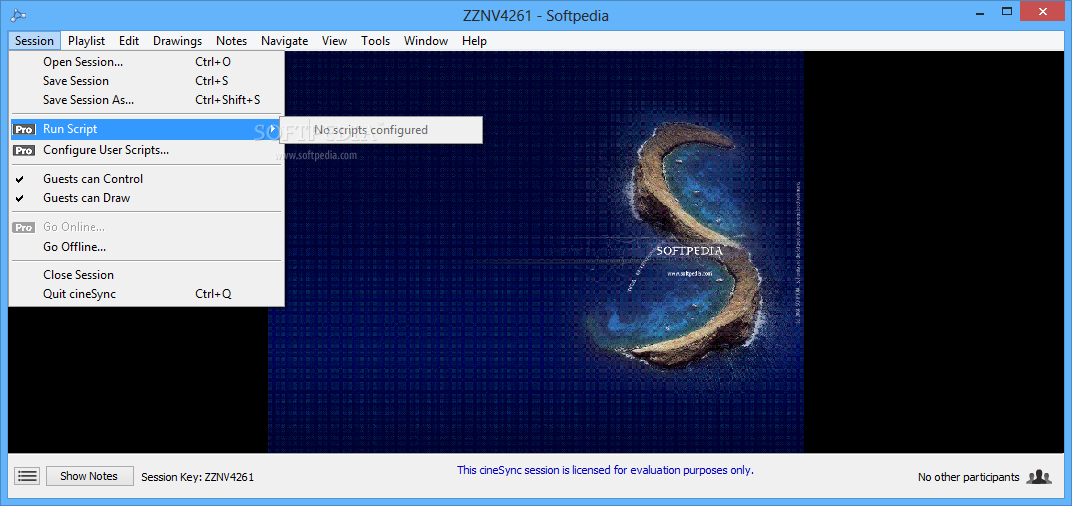Choose Close Session from the menu
Image resolution: width=1072 pixels, height=506 pixels.
click(x=146, y=275)
